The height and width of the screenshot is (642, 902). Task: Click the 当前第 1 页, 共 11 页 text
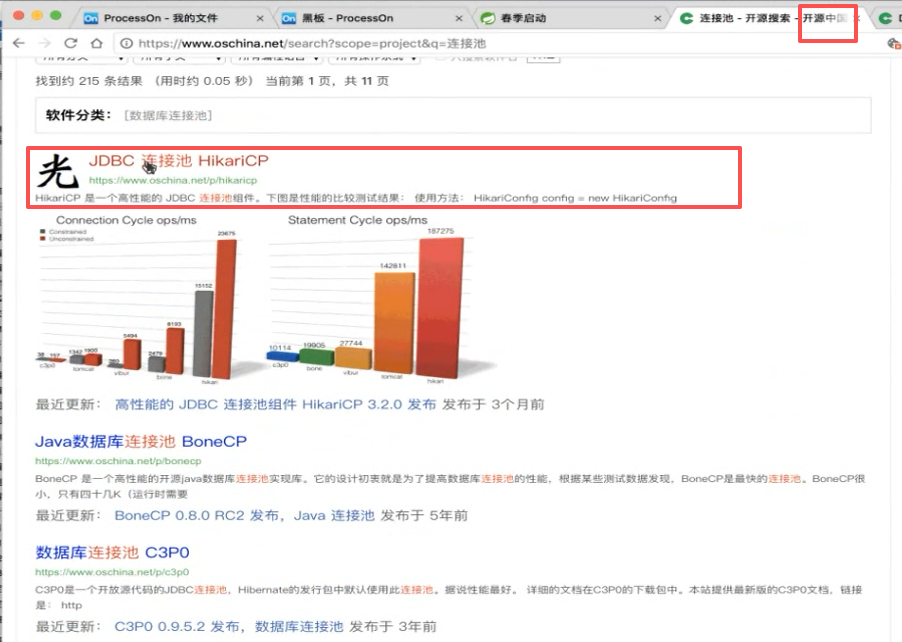[327, 81]
